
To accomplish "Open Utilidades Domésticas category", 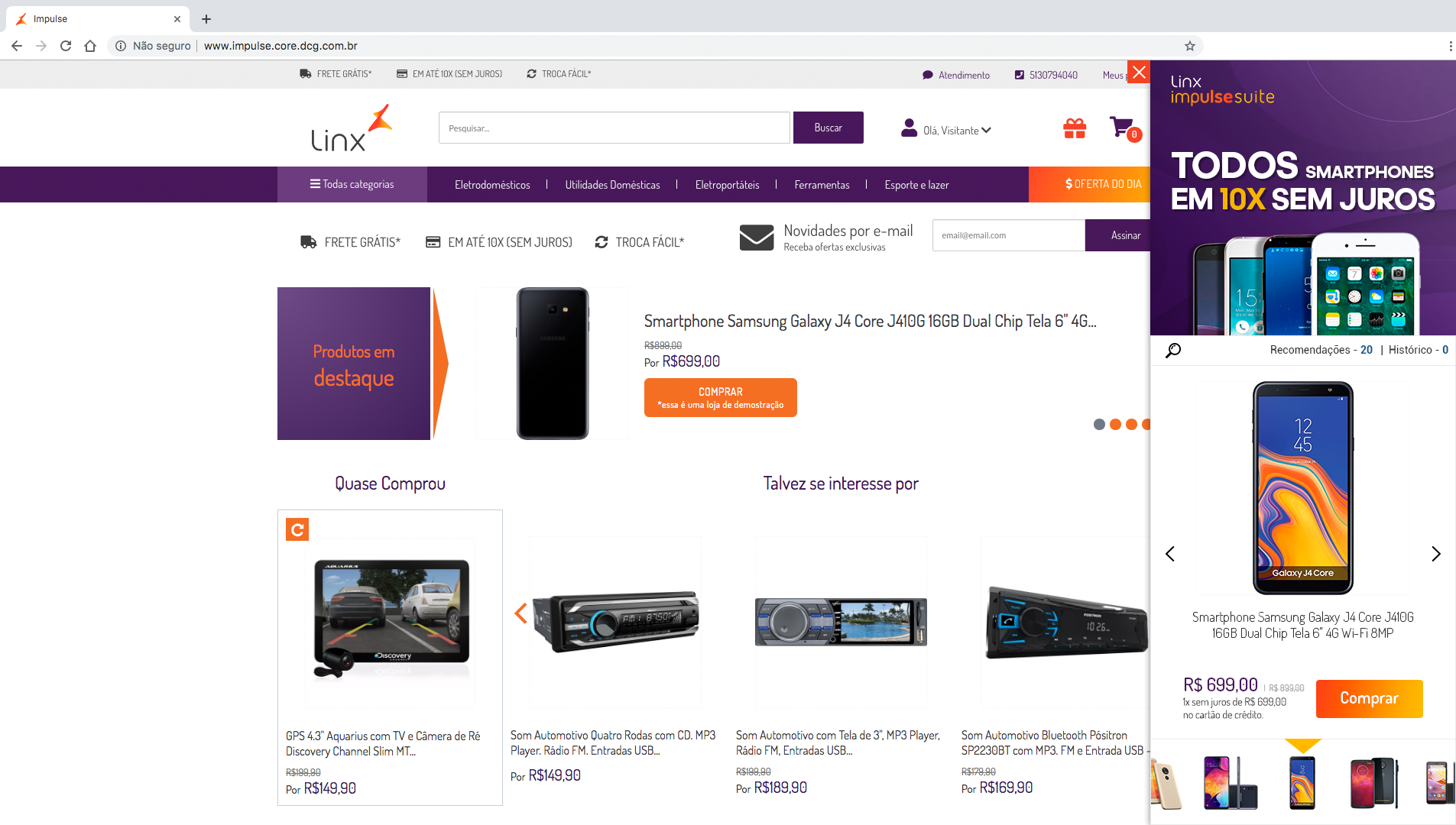I will 612,185.
